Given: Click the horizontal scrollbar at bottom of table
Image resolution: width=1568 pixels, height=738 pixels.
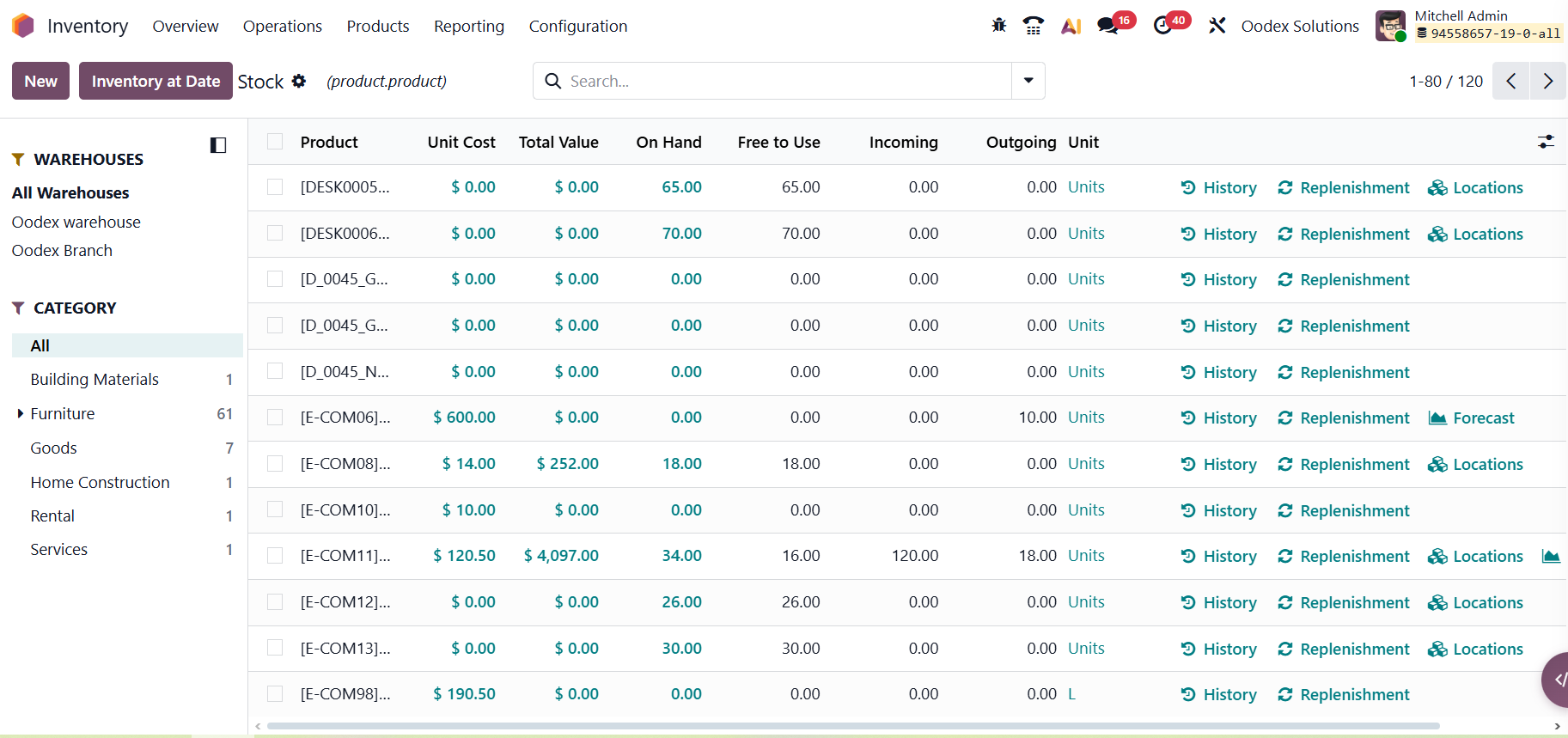Looking at the screenshot, I should 852,726.
